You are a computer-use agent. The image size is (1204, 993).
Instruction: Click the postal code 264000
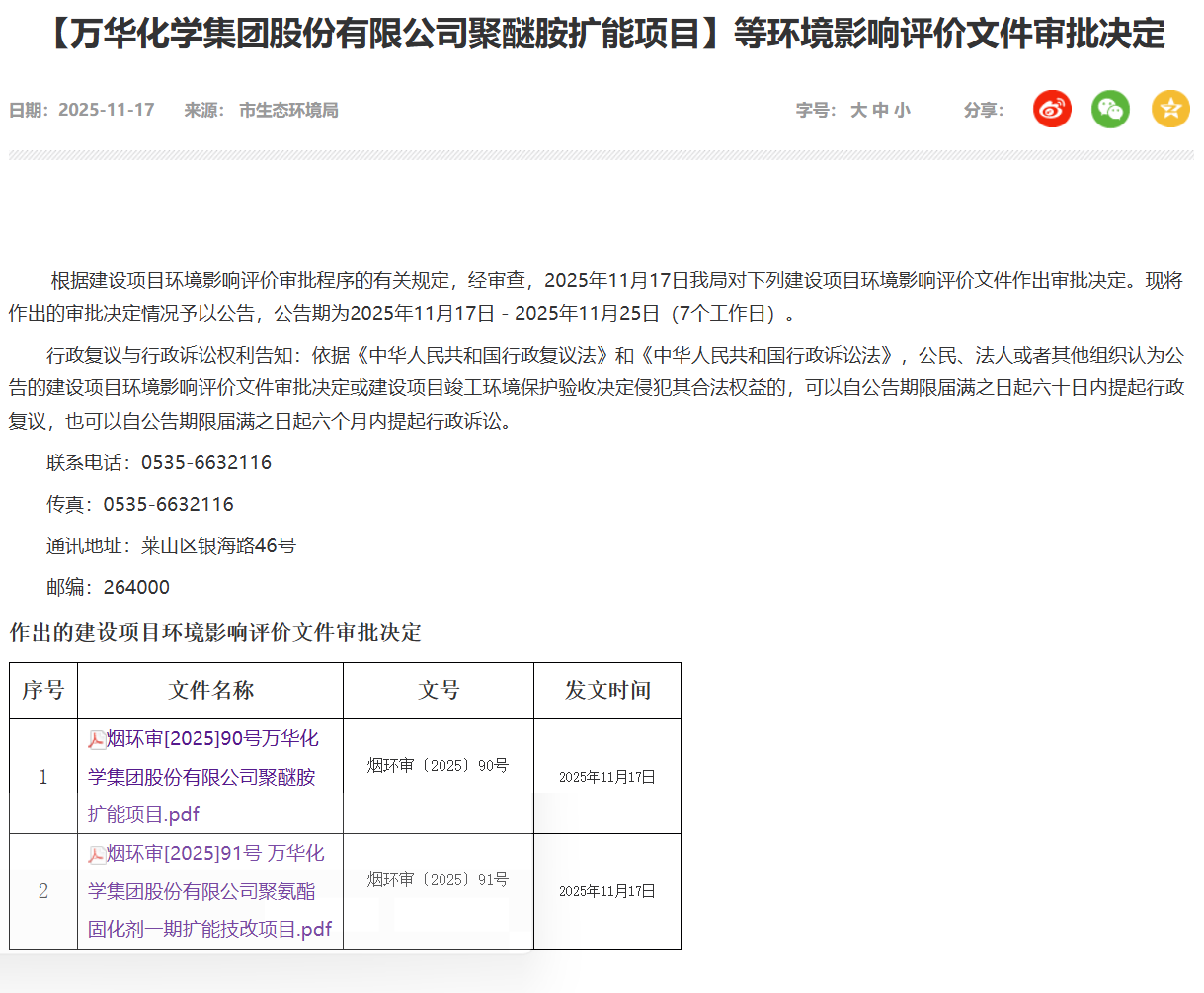pos(136,587)
